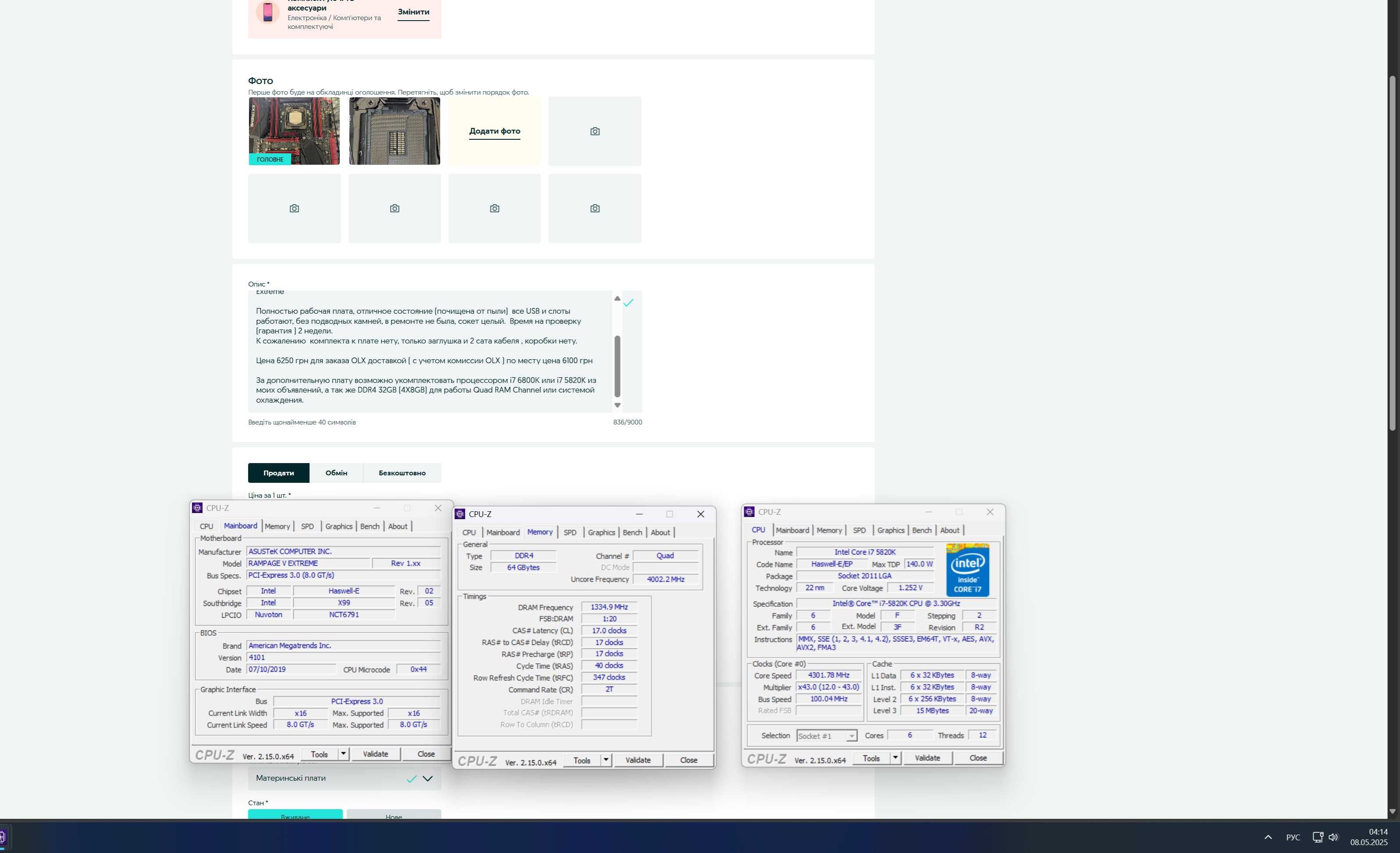
Task: Open the network icon in system tray
Action: click(1318, 837)
